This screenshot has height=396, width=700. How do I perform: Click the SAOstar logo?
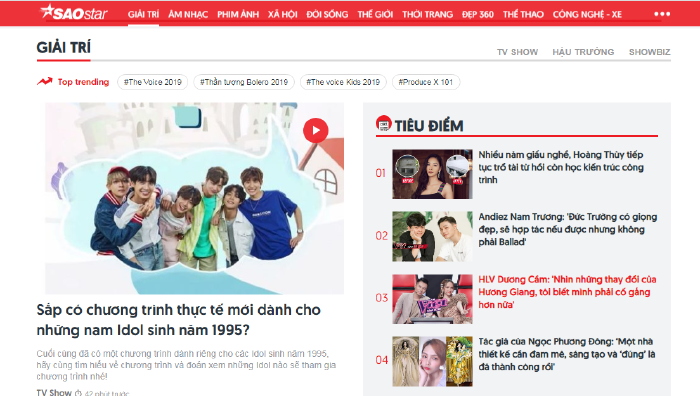tap(74, 13)
